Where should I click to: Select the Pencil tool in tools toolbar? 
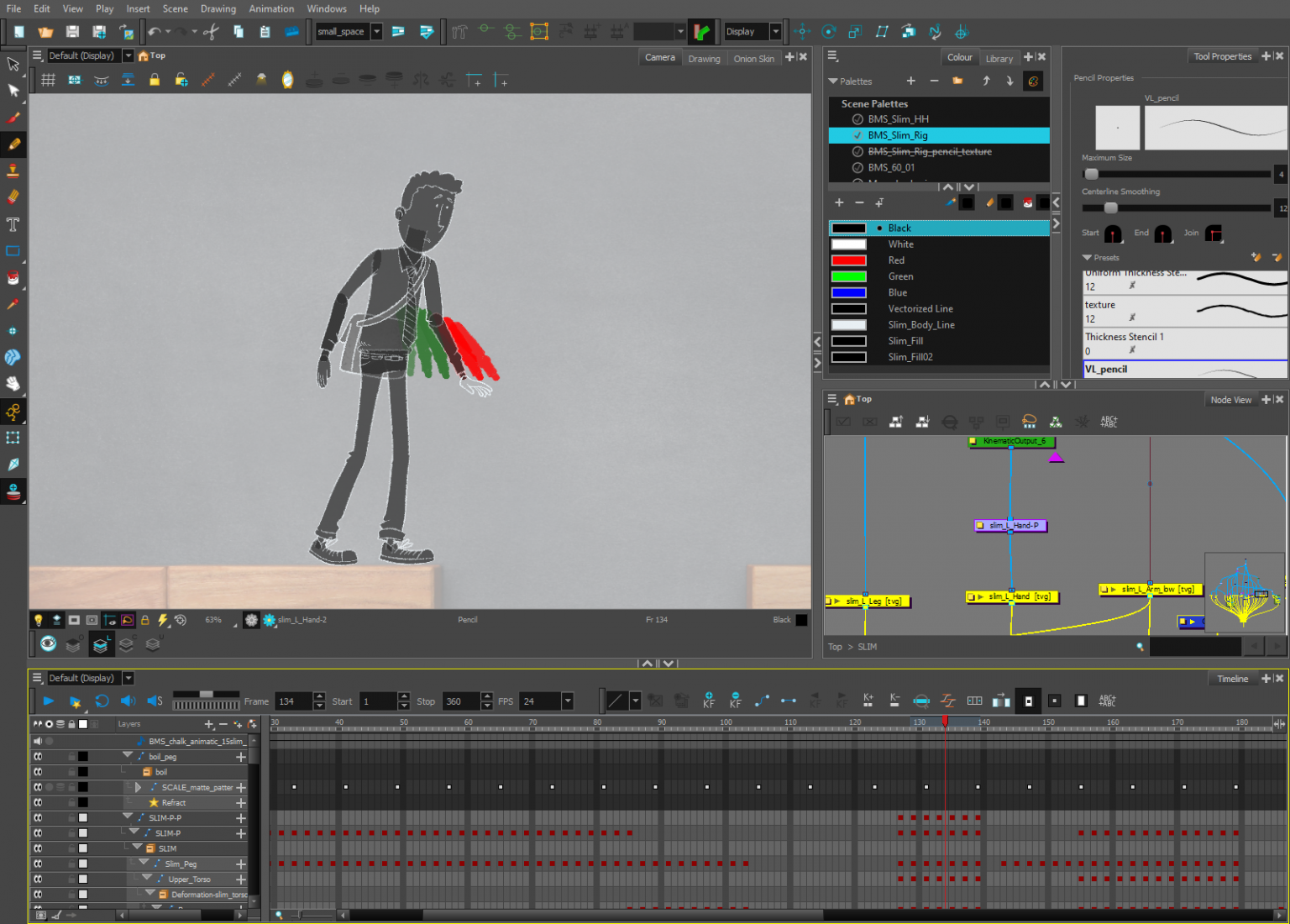(13, 144)
